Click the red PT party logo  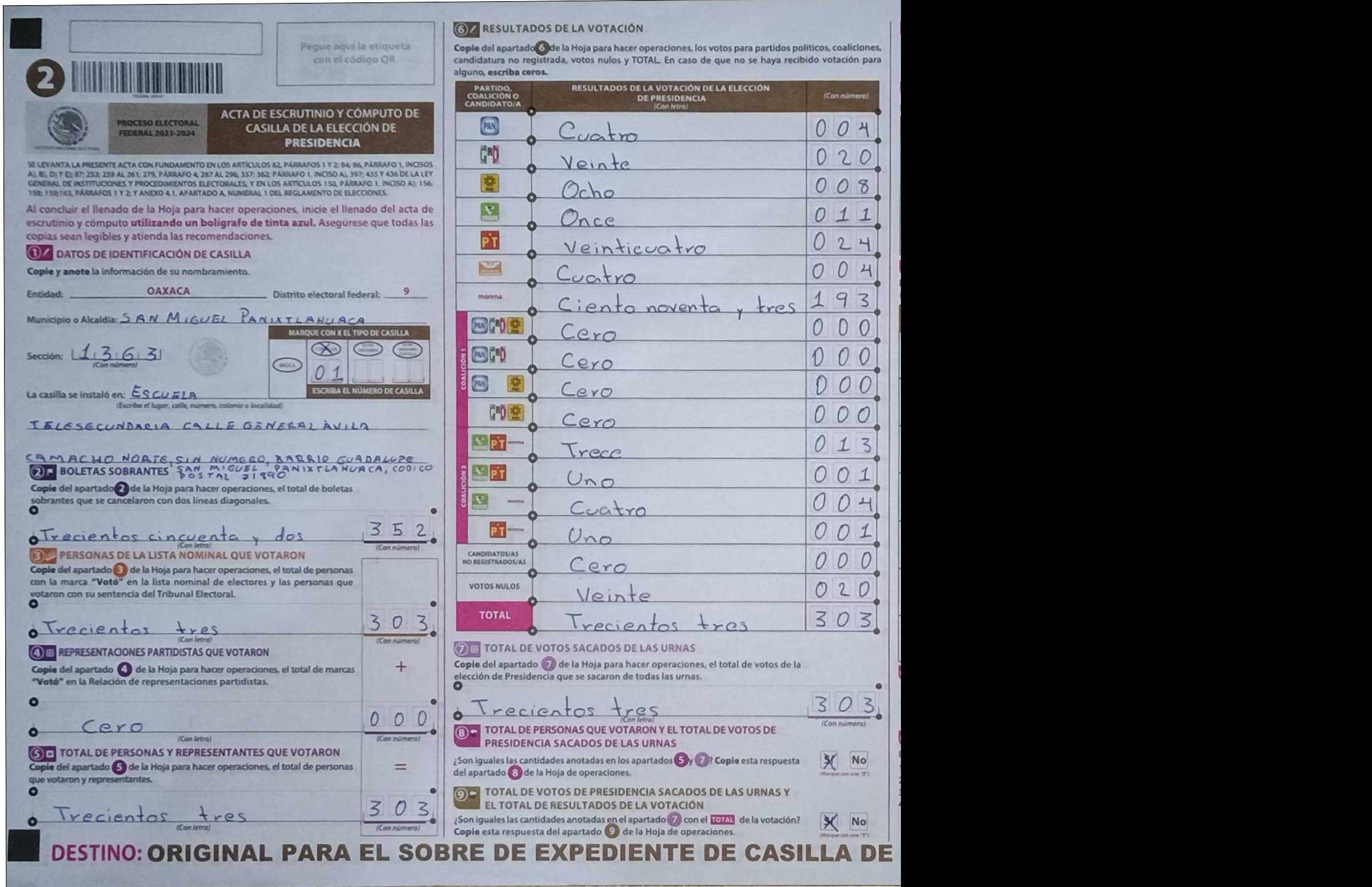490,241
